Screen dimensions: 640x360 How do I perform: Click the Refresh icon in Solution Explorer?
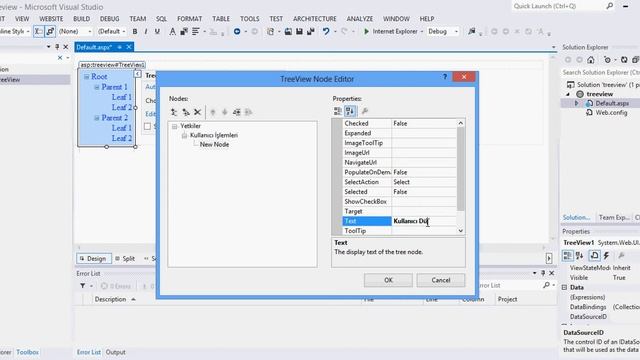click(x=624, y=60)
